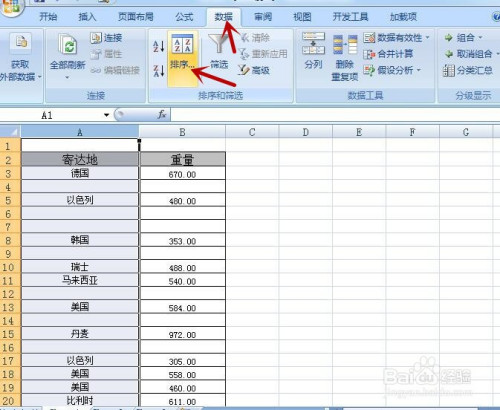Click the cell containing 马来西亚

point(80,280)
